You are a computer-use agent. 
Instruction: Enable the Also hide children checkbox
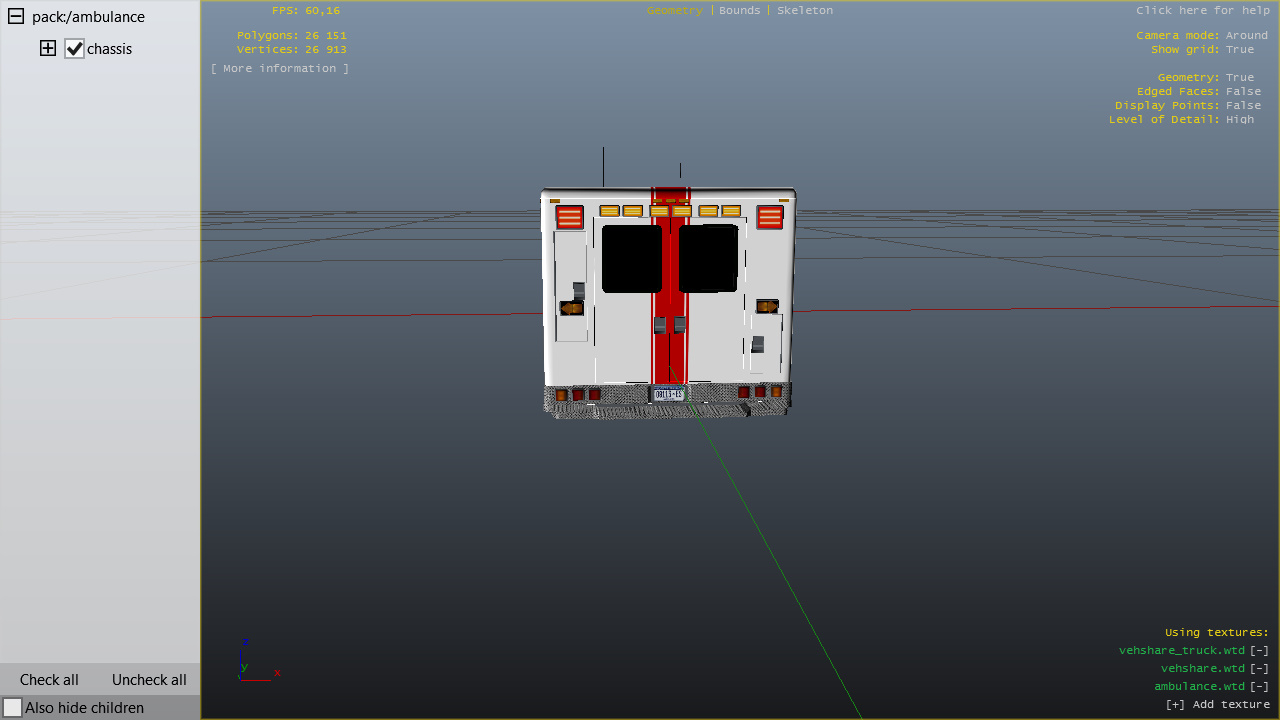click(x=13, y=708)
